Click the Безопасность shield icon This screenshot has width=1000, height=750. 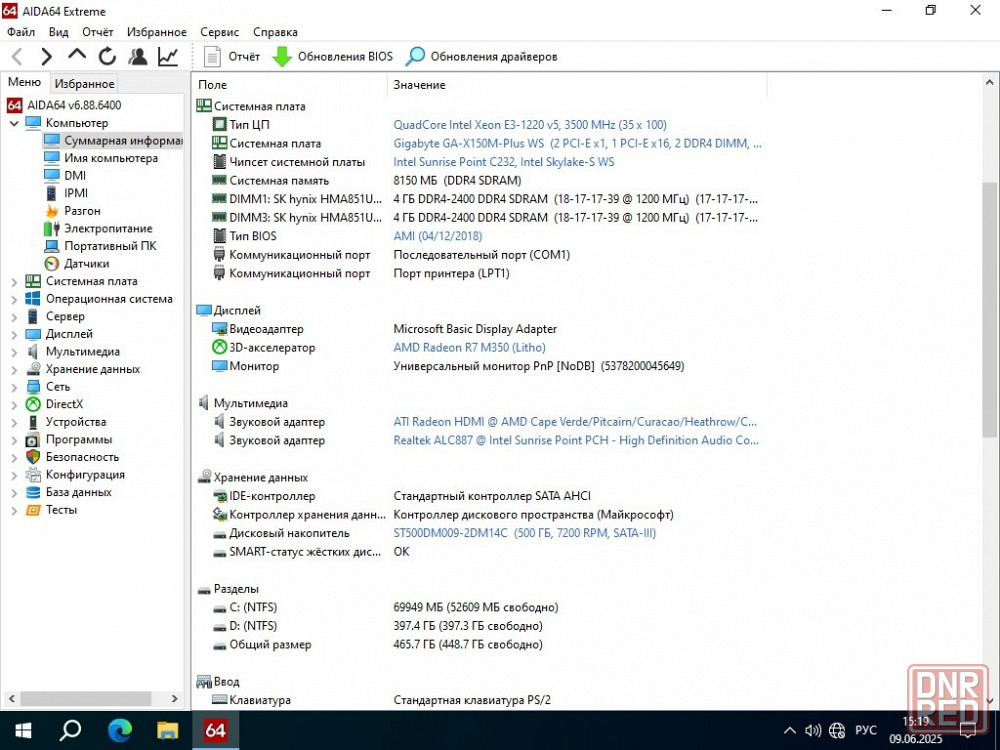[x=33, y=457]
